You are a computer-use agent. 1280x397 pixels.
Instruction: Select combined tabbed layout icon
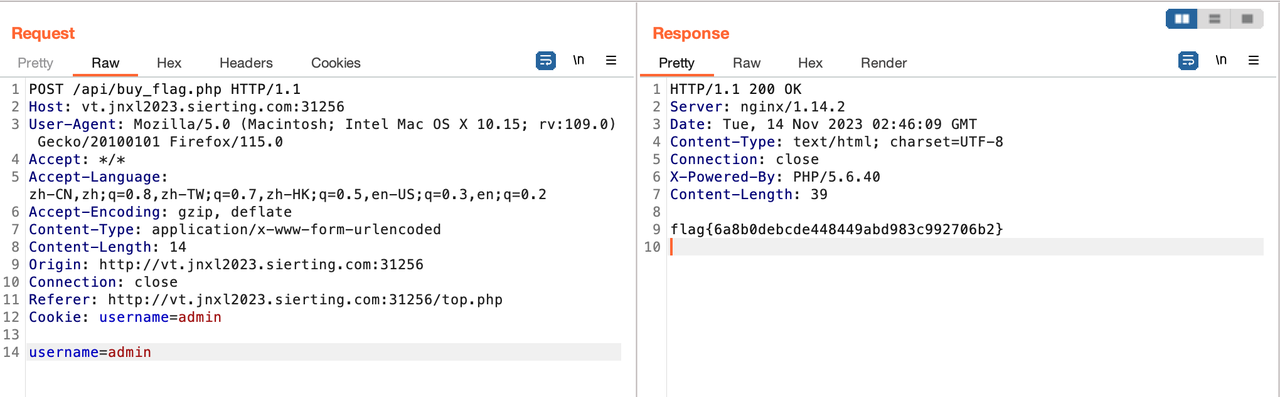coord(1246,18)
